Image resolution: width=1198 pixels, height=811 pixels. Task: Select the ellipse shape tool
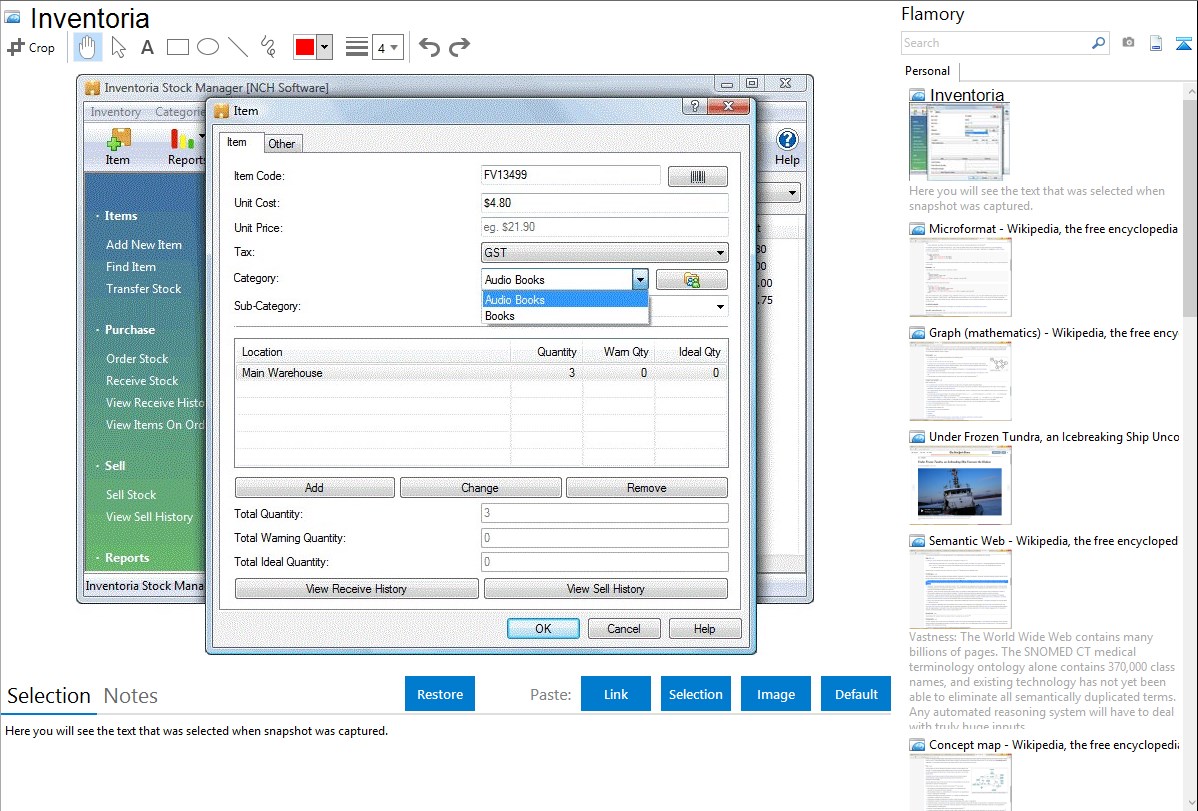point(207,47)
